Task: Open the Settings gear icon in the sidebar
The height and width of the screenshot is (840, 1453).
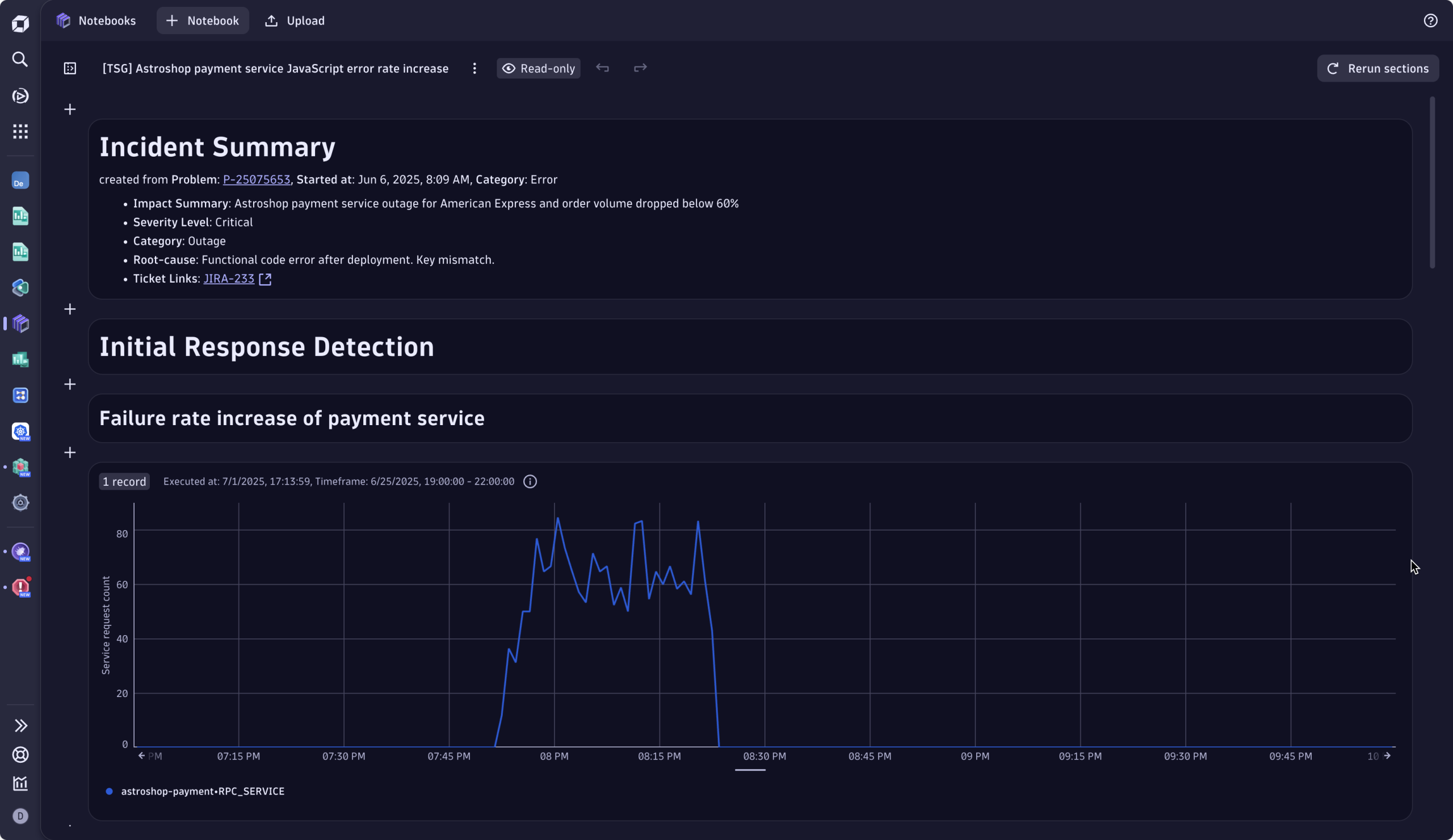Action: click(20, 502)
